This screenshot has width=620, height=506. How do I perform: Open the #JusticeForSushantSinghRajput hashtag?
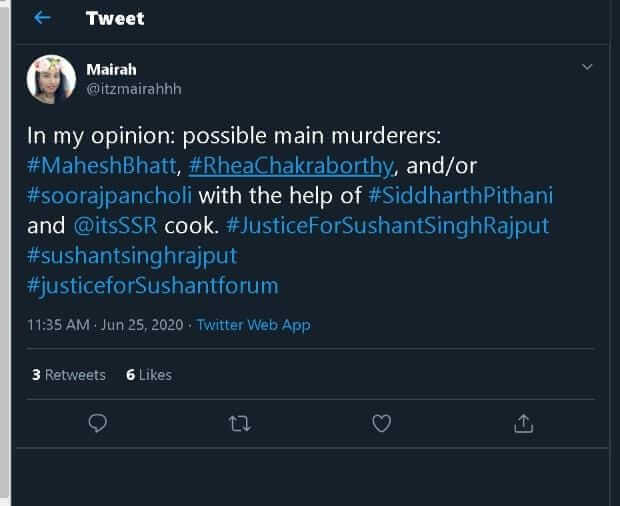click(387, 226)
